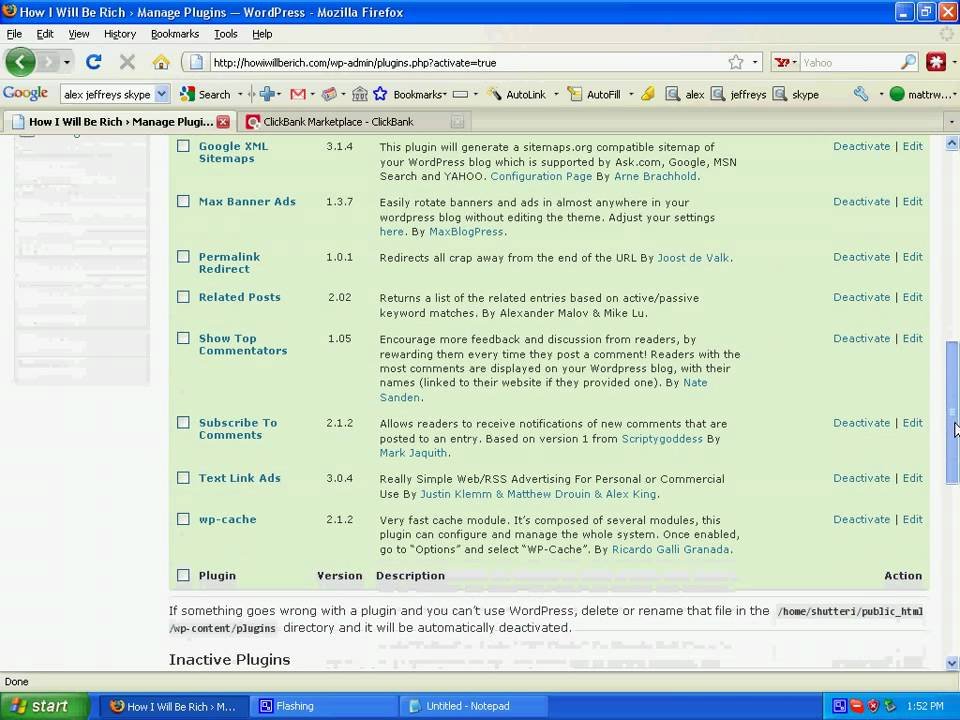Click Edit for Subscribe To Comments
960x720 pixels.
pos(912,423)
